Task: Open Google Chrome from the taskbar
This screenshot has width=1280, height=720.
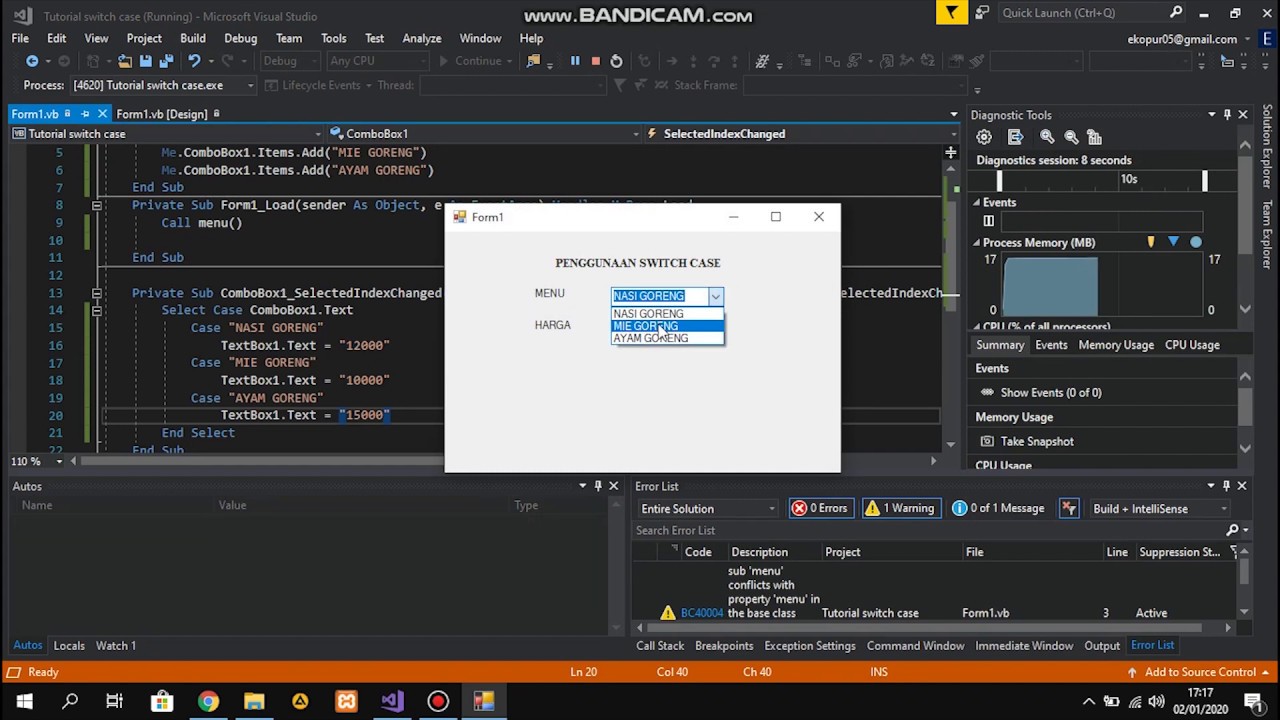Action: [x=208, y=701]
